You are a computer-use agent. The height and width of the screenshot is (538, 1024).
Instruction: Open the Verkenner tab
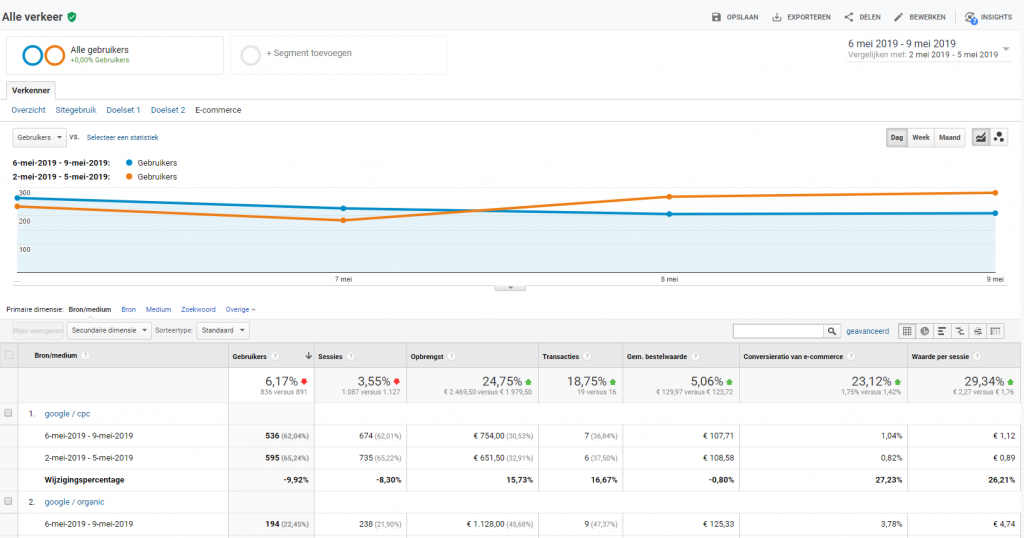[x=31, y=90]
